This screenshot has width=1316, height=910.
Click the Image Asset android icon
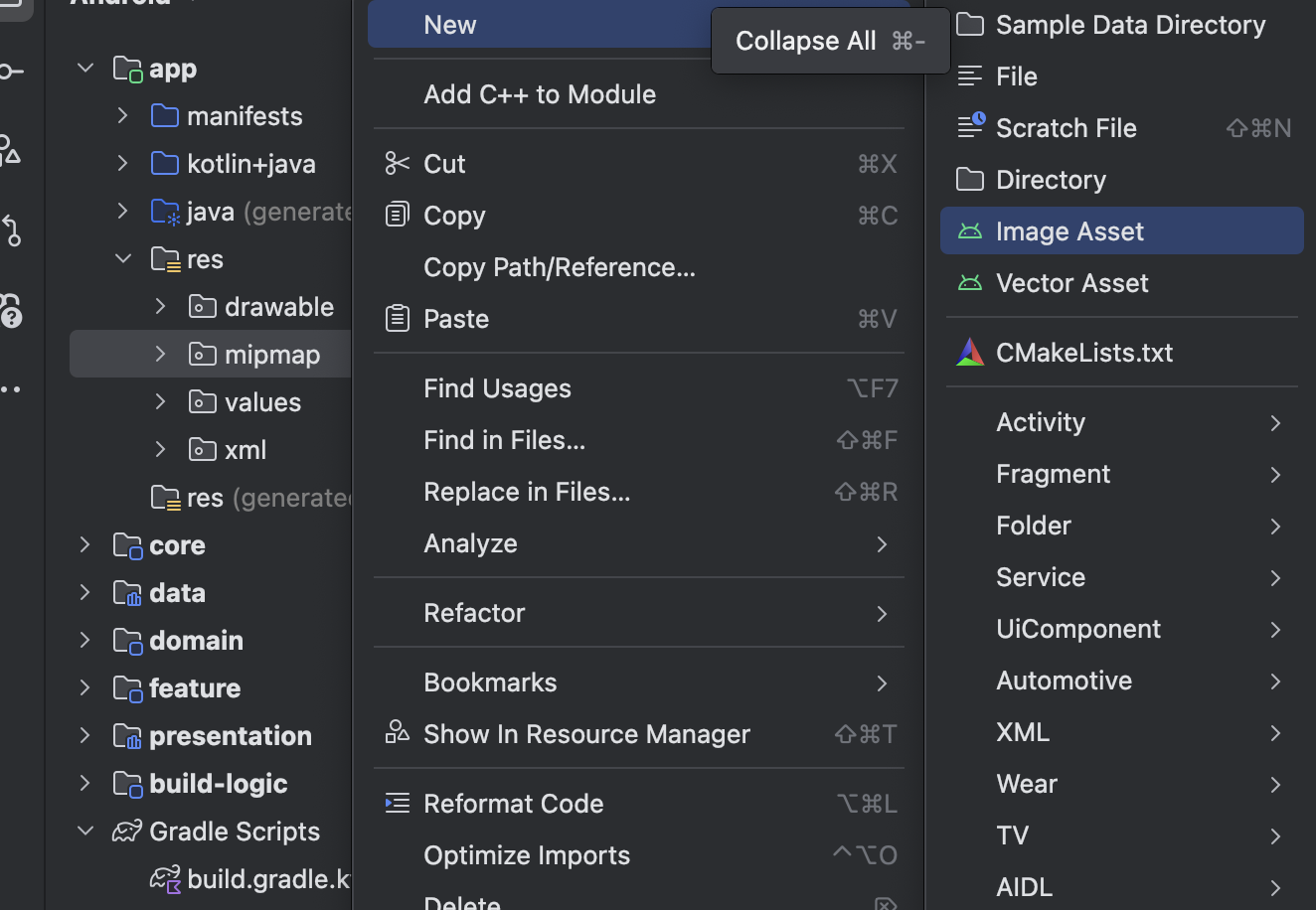coord(970,231)
